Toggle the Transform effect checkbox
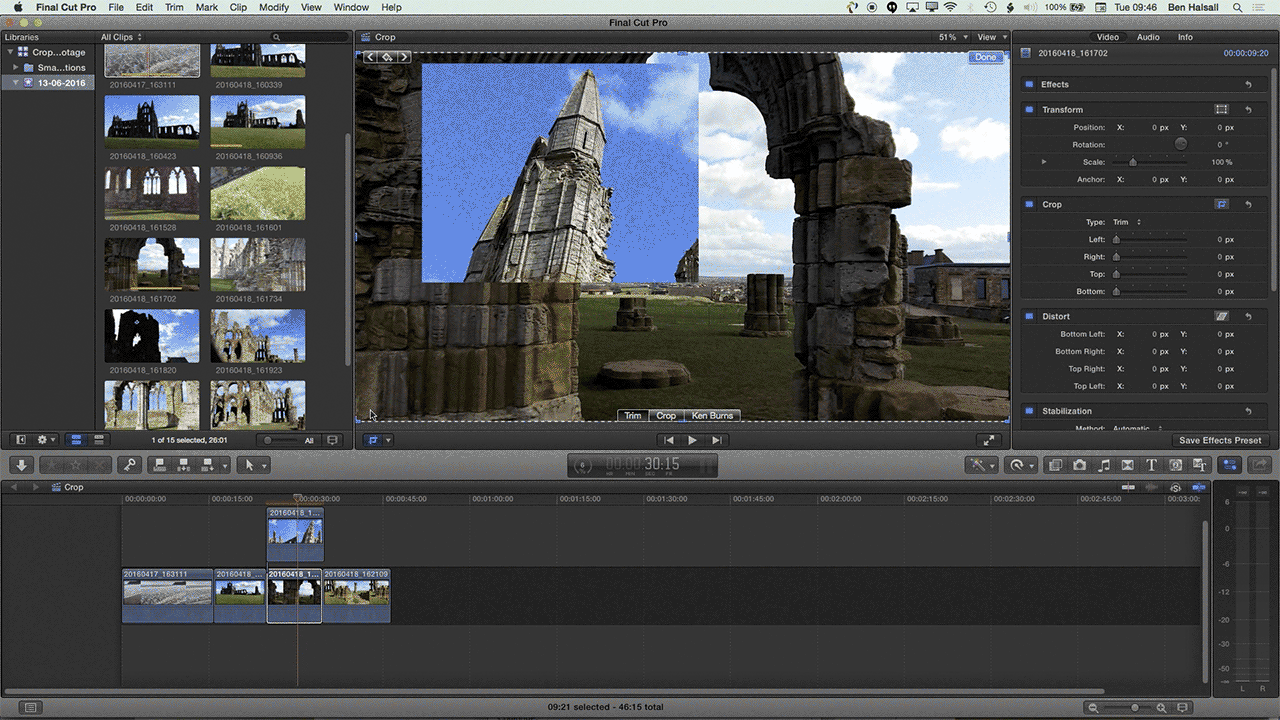This screenshot has width=1280, height=720. click(x=1029, y=109)
